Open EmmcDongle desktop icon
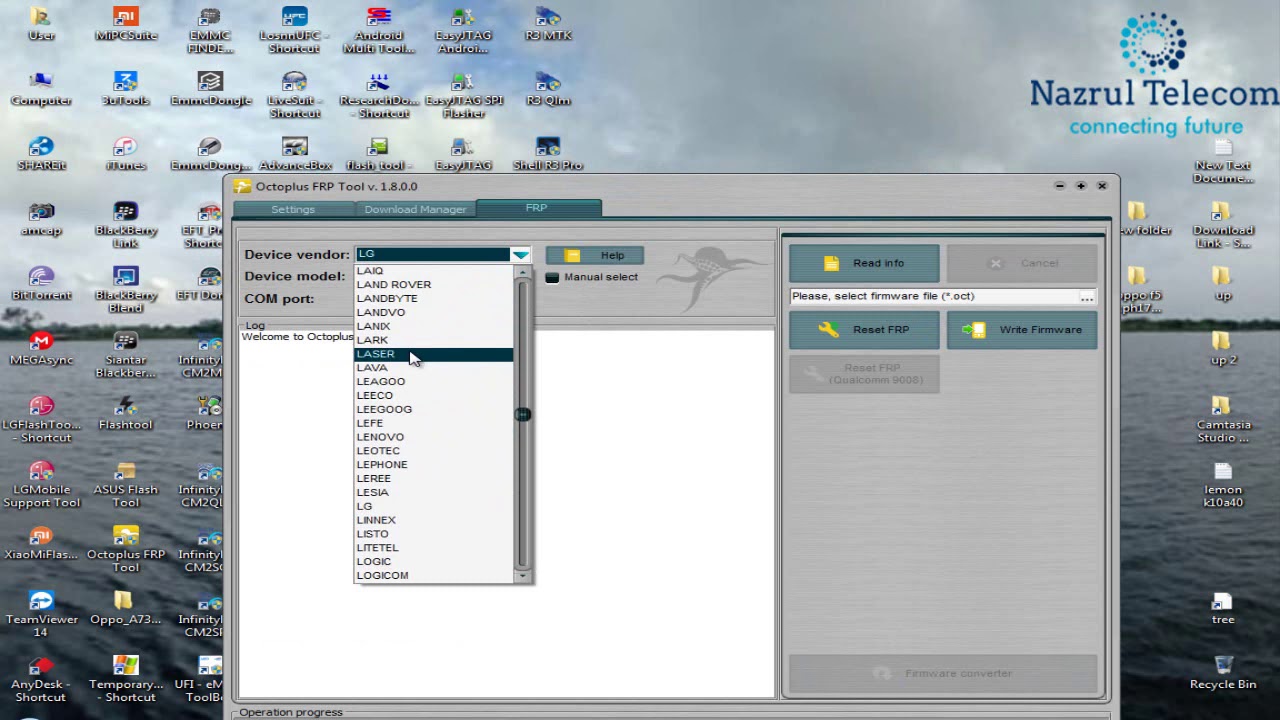The height and width of the screenshot is (720, 1280). click(210, 89)
